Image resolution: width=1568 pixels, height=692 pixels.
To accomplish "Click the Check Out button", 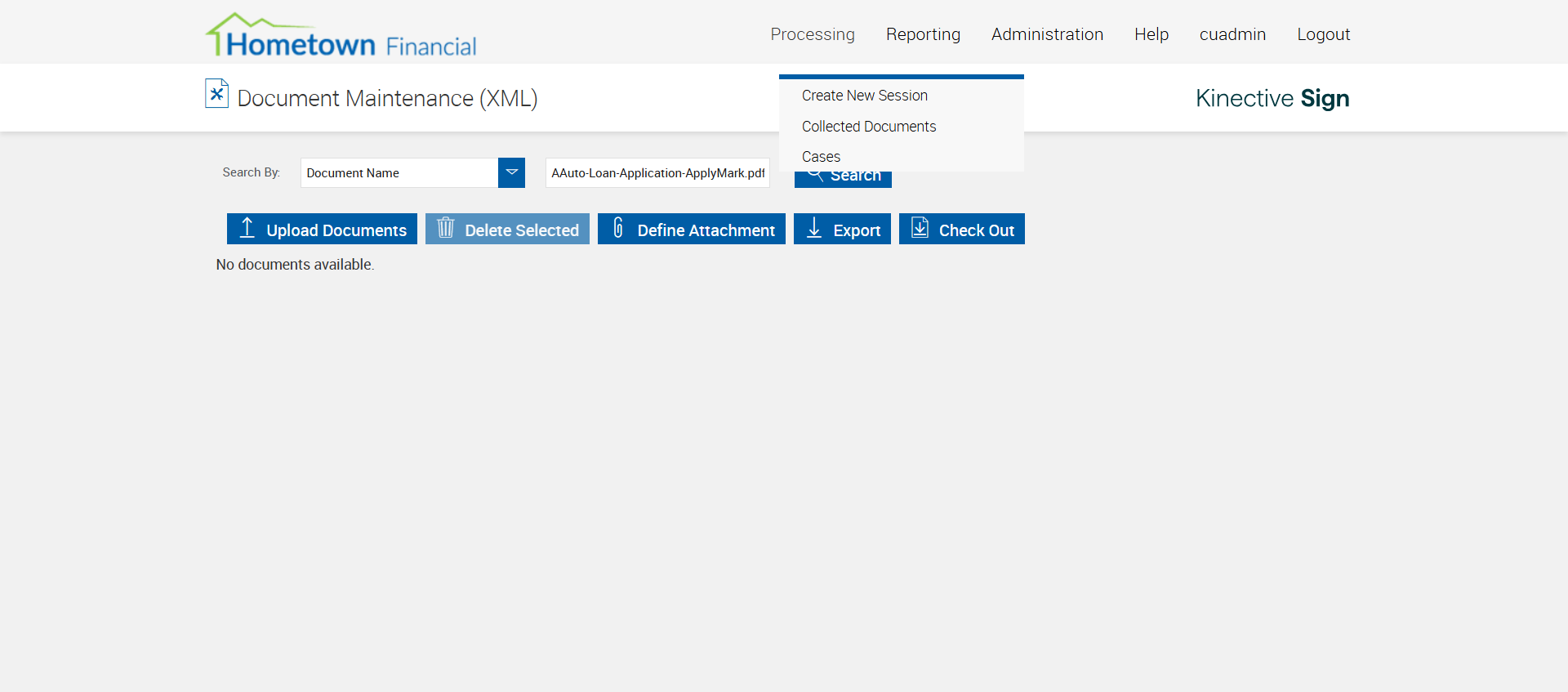I will pos(962,229).
